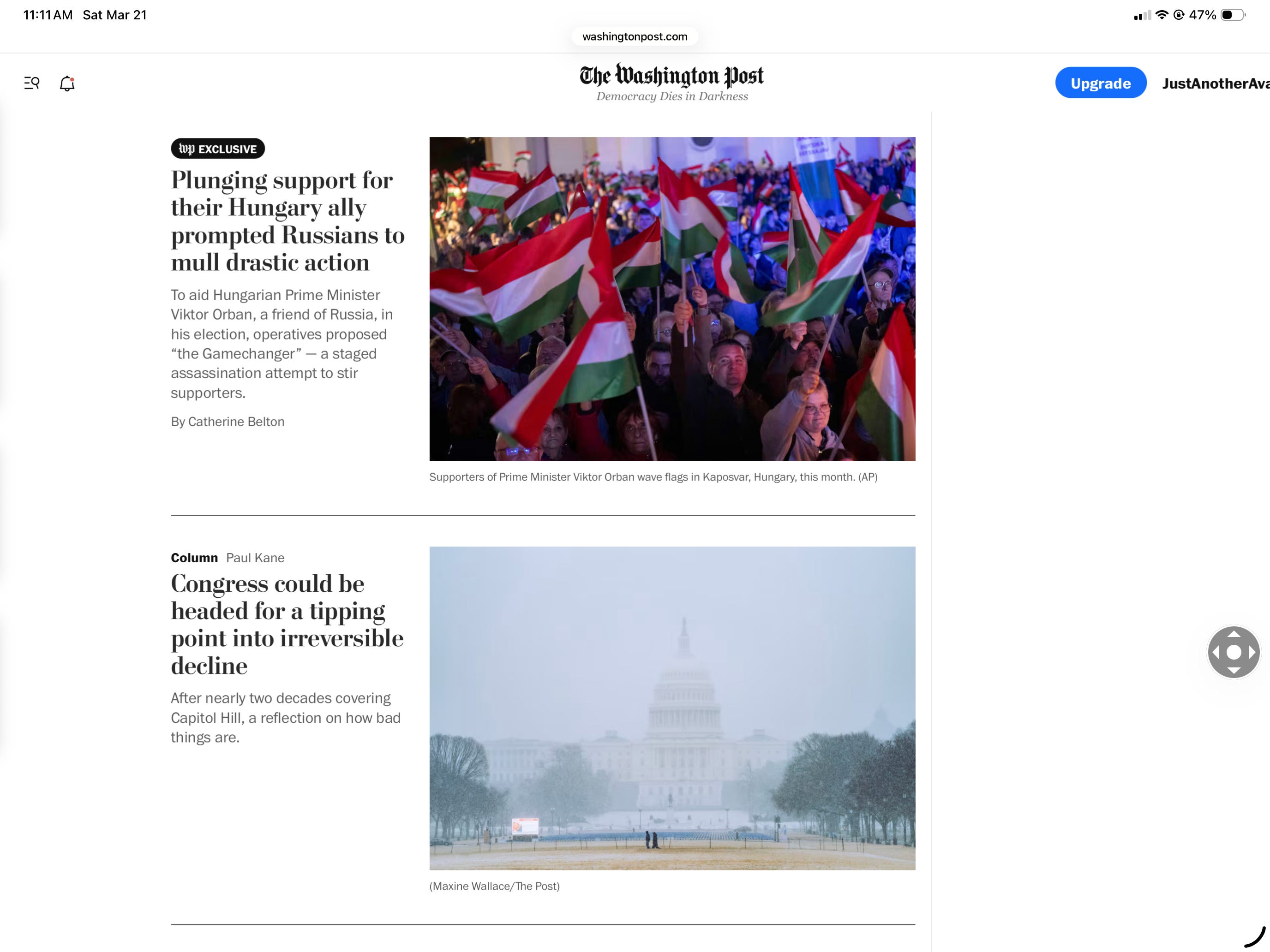Open the Hungarian flags crowd photo
1270x952 pixels.
point(672,299)
